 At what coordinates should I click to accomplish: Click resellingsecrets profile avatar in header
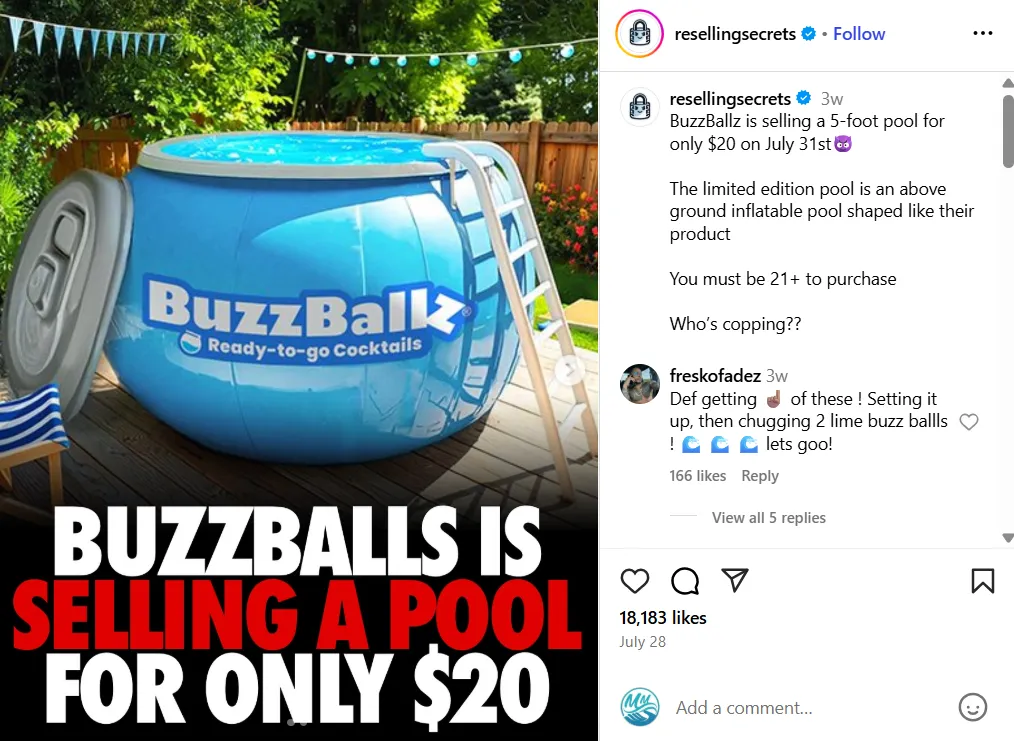pyautogui.click(x=640, y=34)
